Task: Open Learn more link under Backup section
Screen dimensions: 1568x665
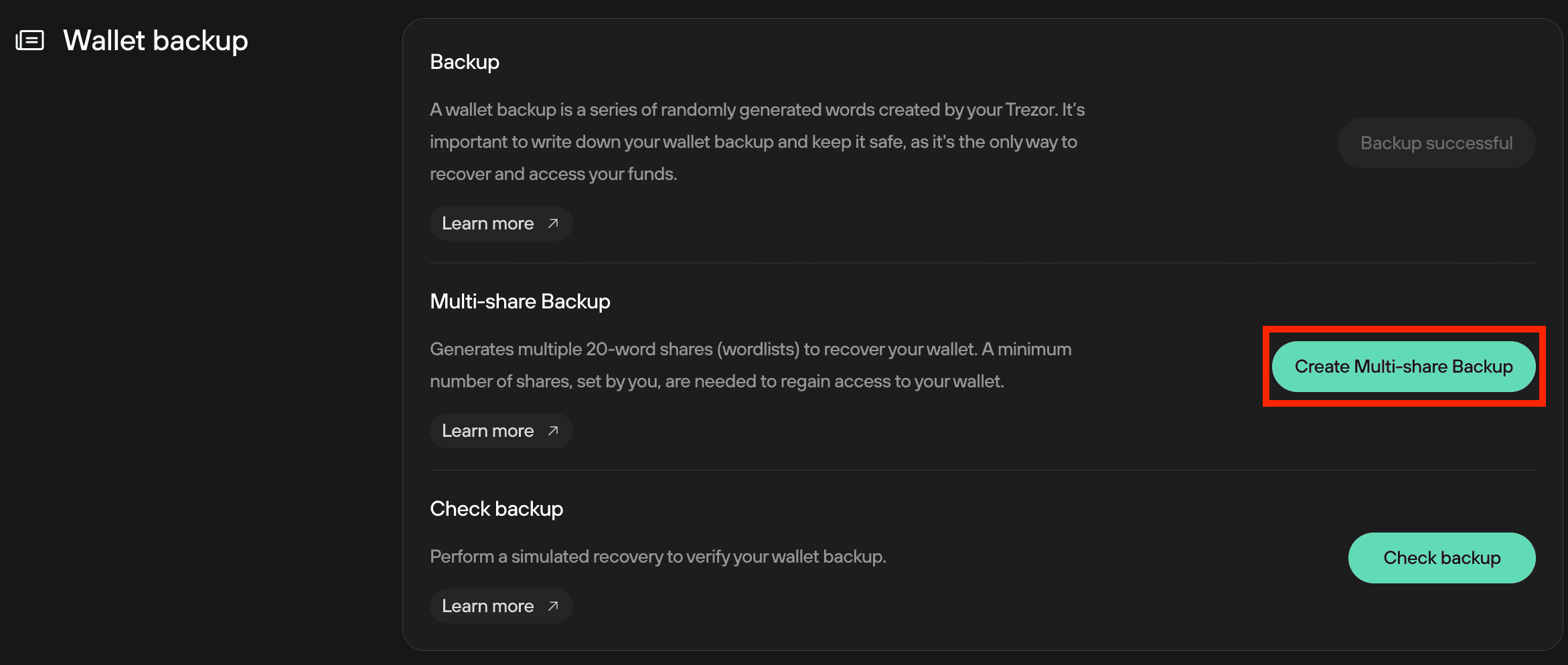Action: (x=501, y=223)
